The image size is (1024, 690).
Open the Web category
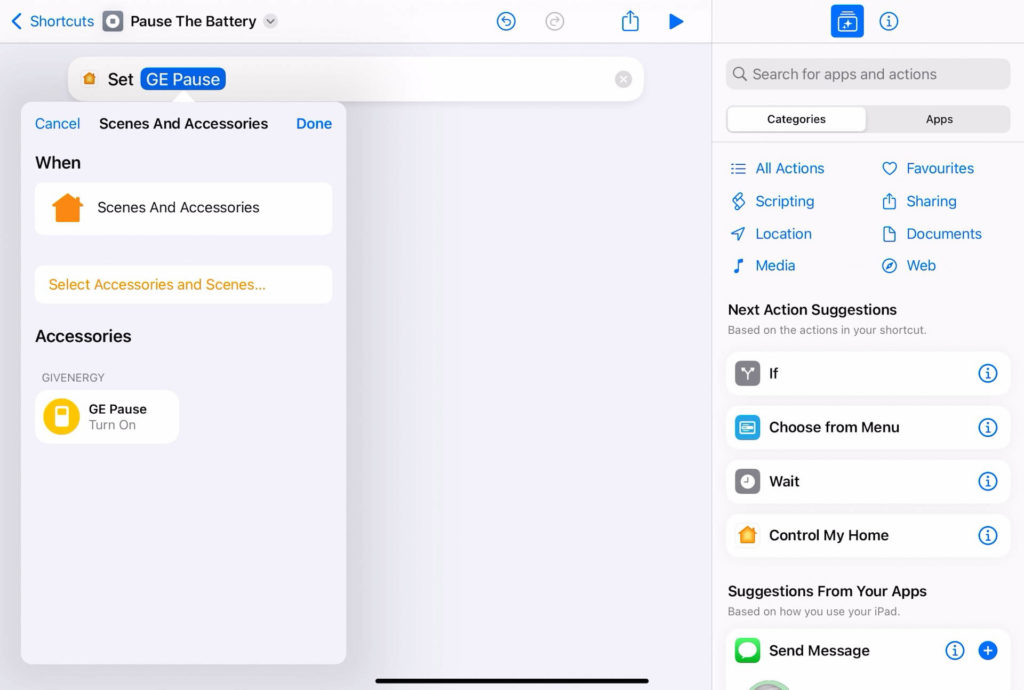pyautogui.click(x=908, y=266)
